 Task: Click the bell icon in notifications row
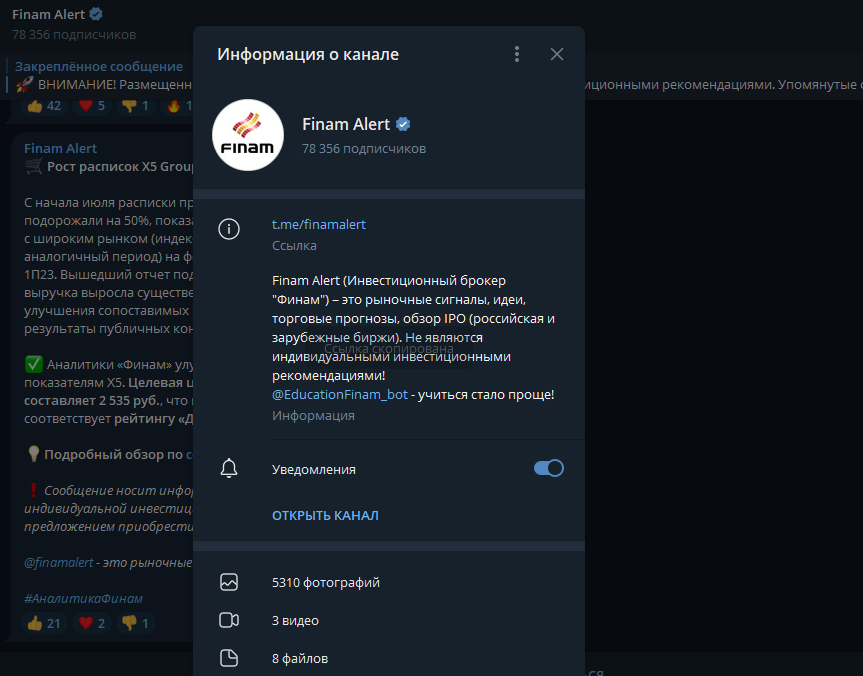point(229,467)
